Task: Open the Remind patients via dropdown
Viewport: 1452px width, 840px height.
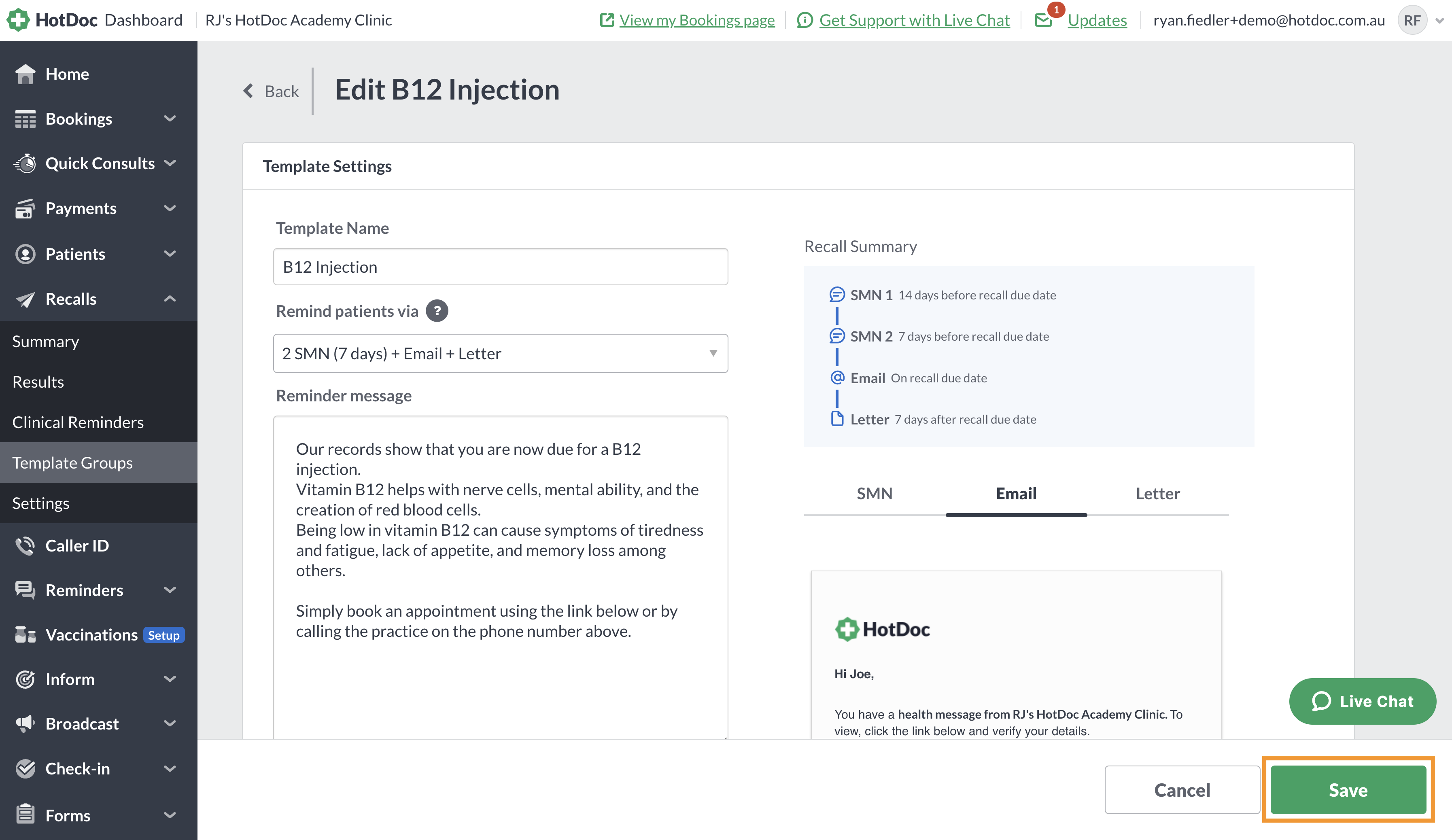Action: point(500,353)
